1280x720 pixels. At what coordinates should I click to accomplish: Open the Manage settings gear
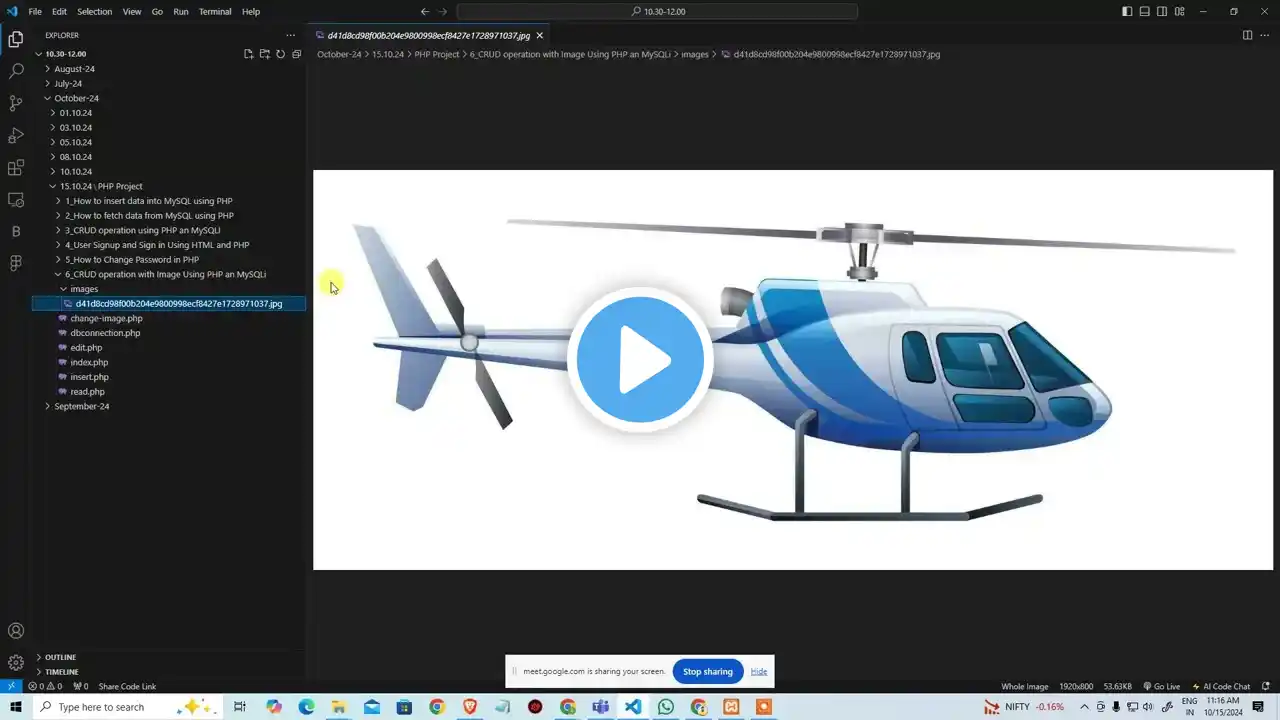tap(16, 662)
